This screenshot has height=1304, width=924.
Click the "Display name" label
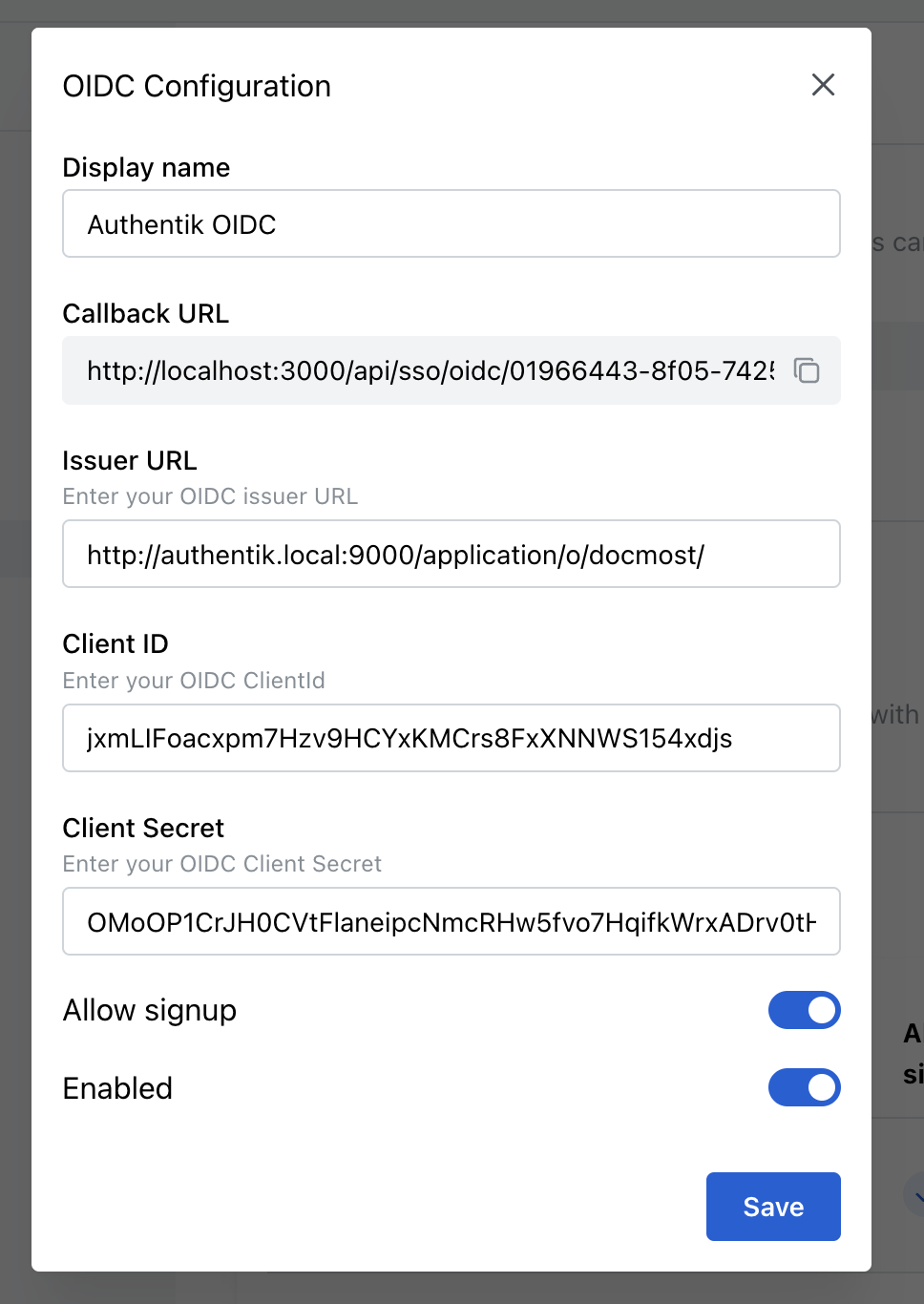[x=146, y=168]
